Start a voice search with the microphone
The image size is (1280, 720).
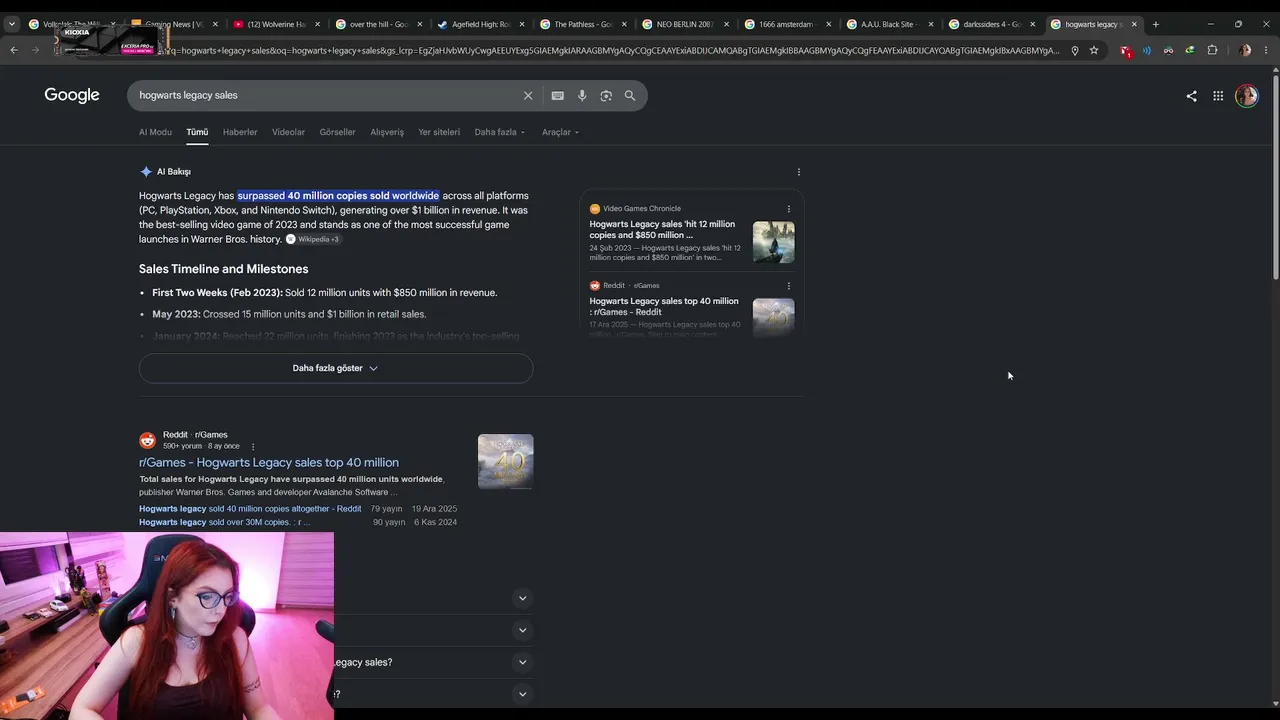pos(582,95)
